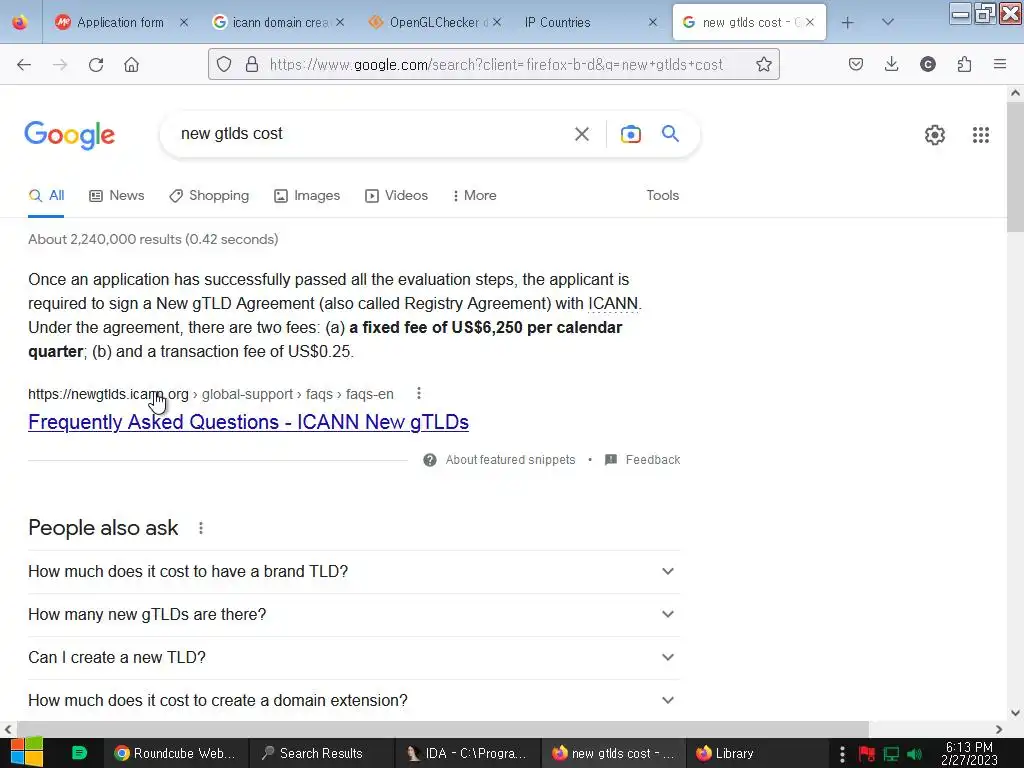Open IDA taskbar window
This screenshot has height=768, width=1024.
[468, 753]
